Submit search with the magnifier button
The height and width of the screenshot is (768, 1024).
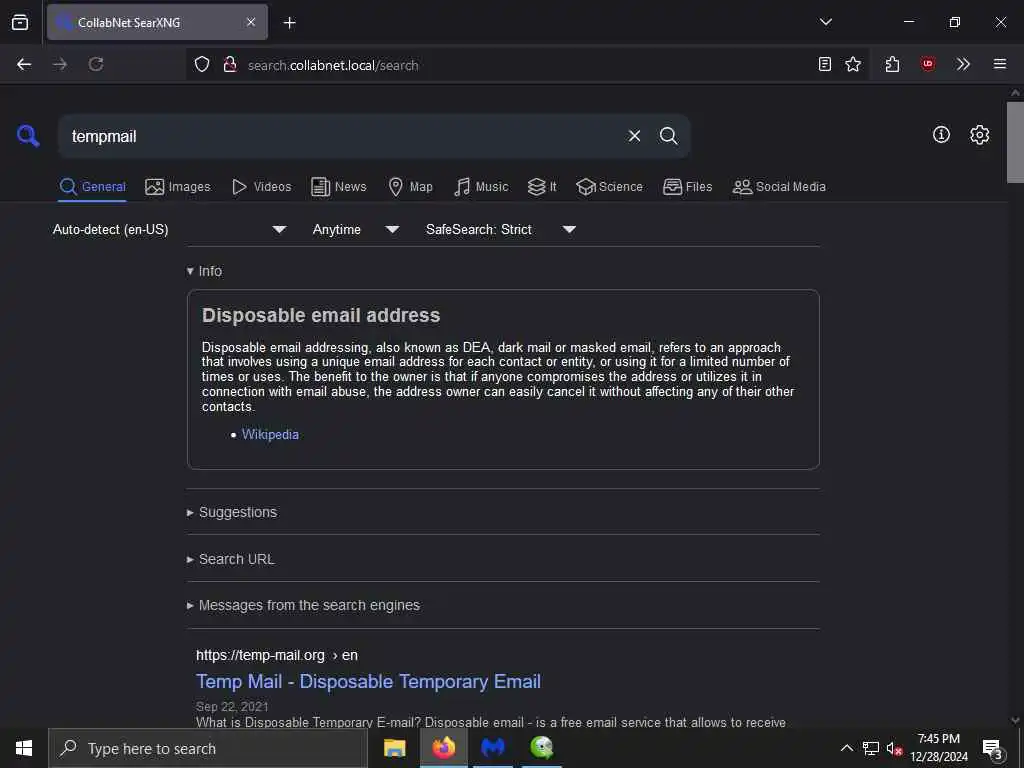click(x=668, y=136)
